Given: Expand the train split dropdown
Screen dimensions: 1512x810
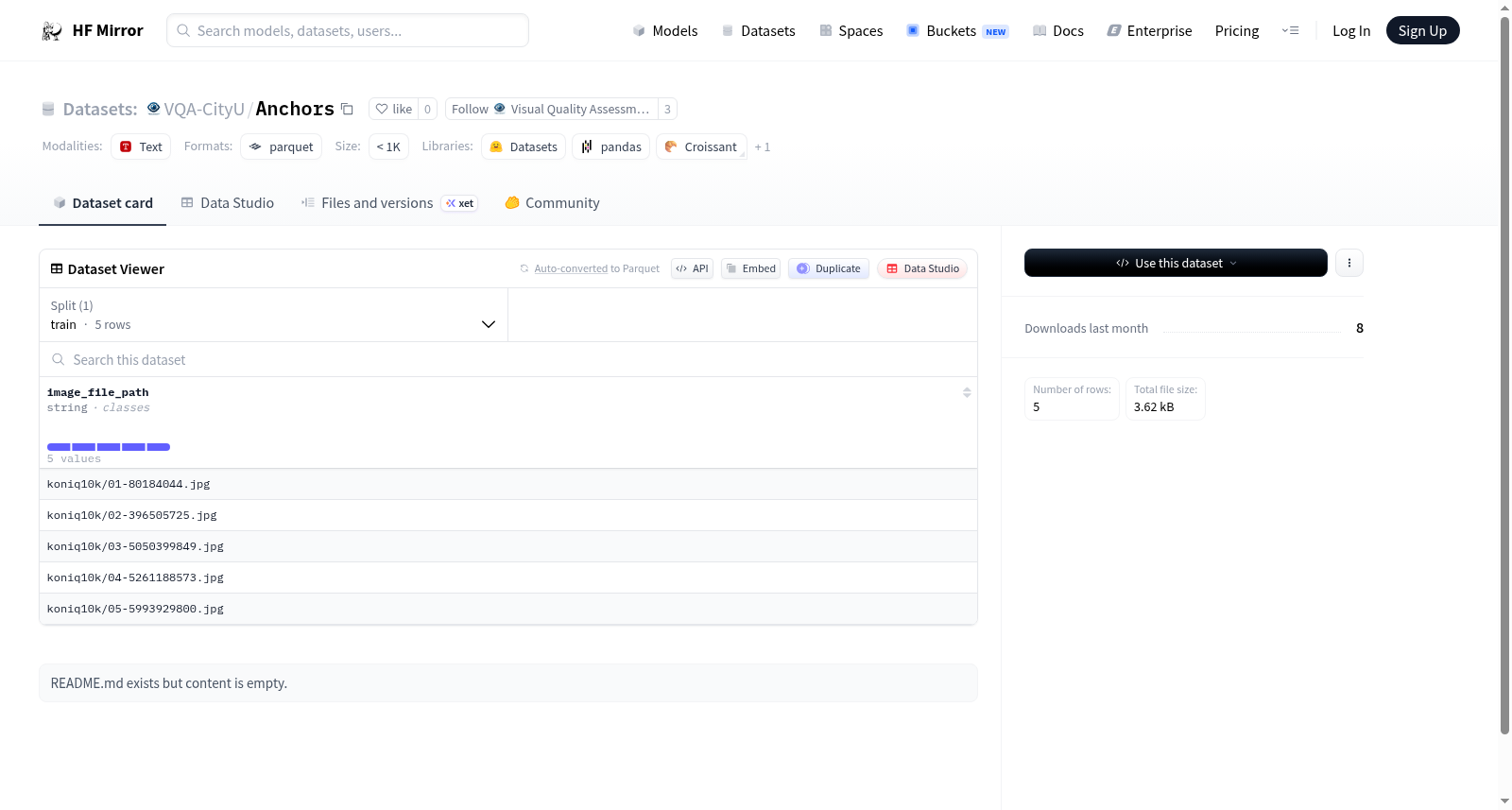Looking at the screenshot, I should pos(273,315).
